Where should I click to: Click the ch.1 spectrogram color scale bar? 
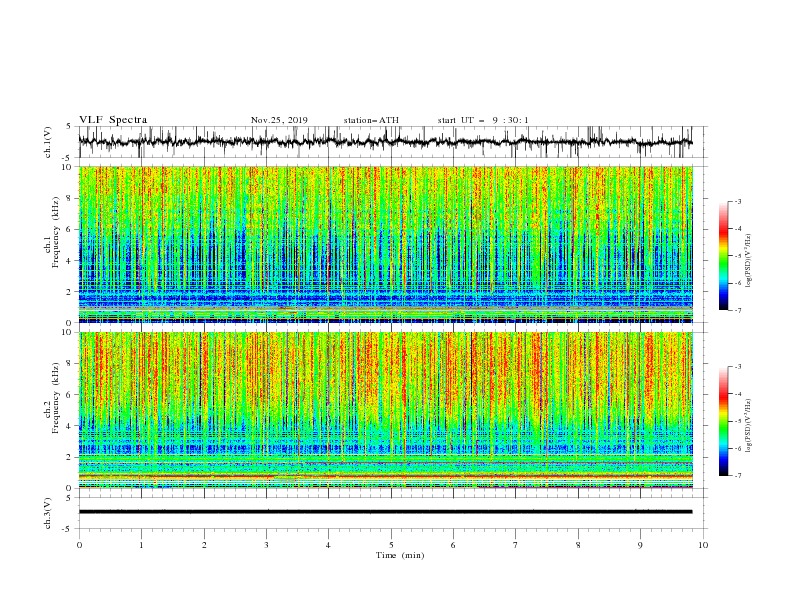point(723,256)
